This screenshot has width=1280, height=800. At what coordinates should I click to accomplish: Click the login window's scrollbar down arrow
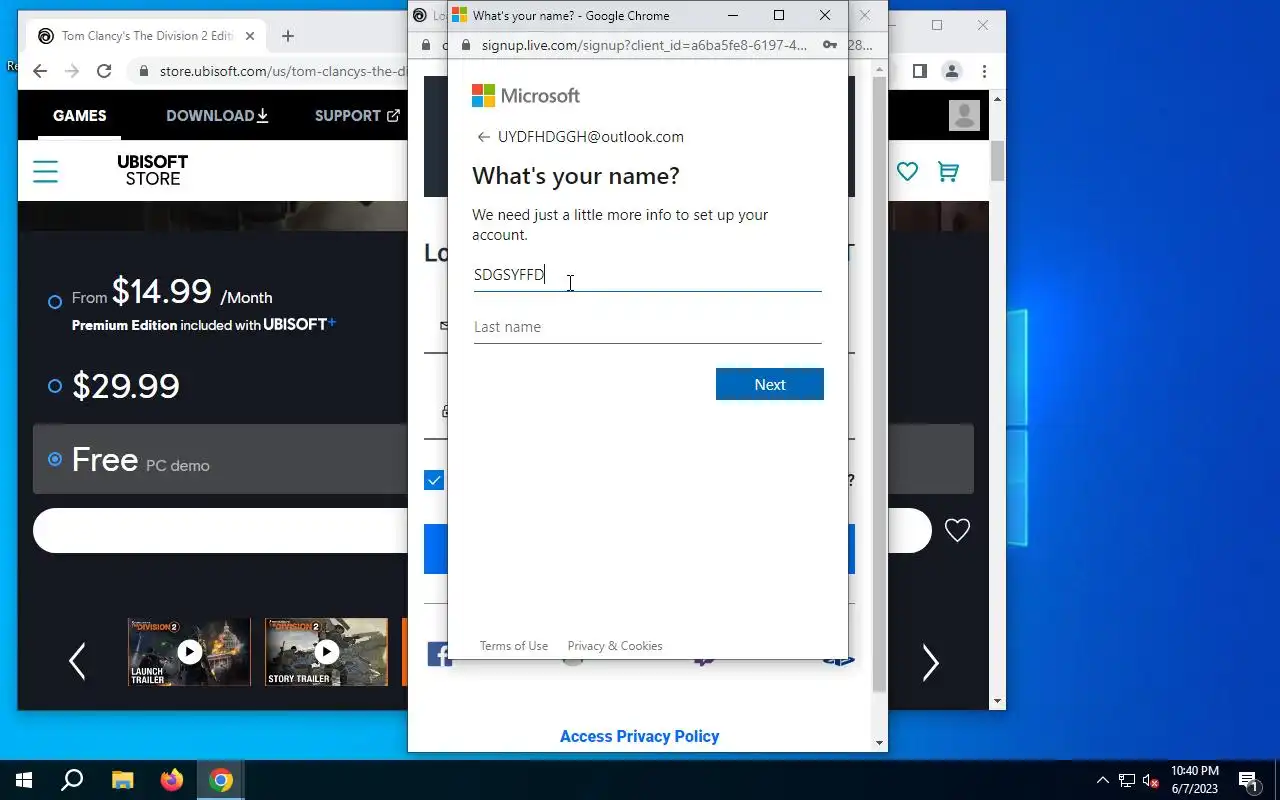[880, 743]
